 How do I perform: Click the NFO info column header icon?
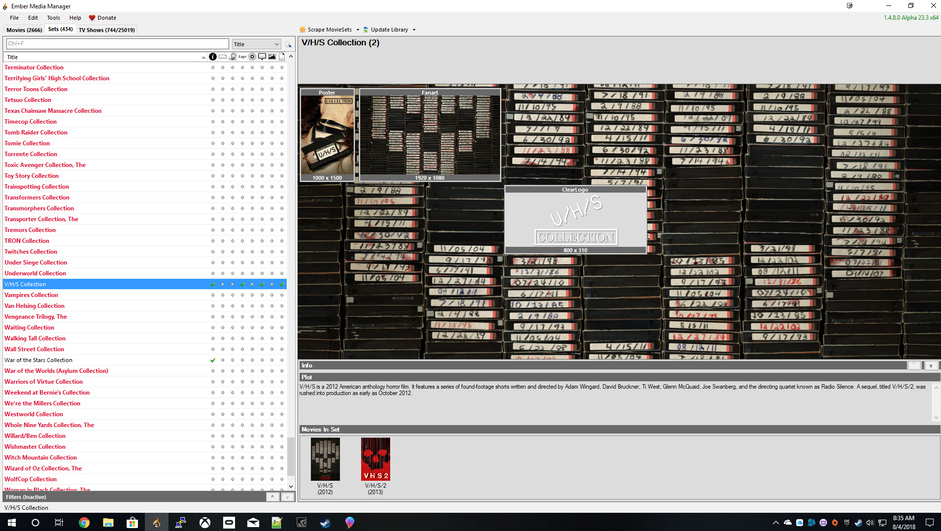(x=213, y=57)
